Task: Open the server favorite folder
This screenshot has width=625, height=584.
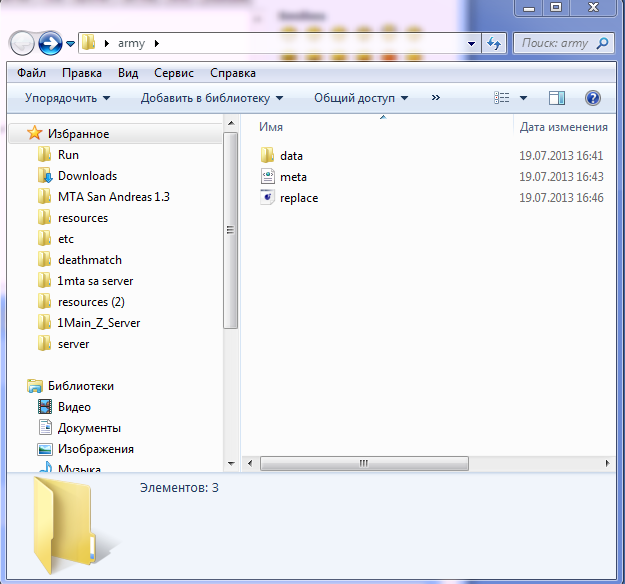Action: point(73,344)
